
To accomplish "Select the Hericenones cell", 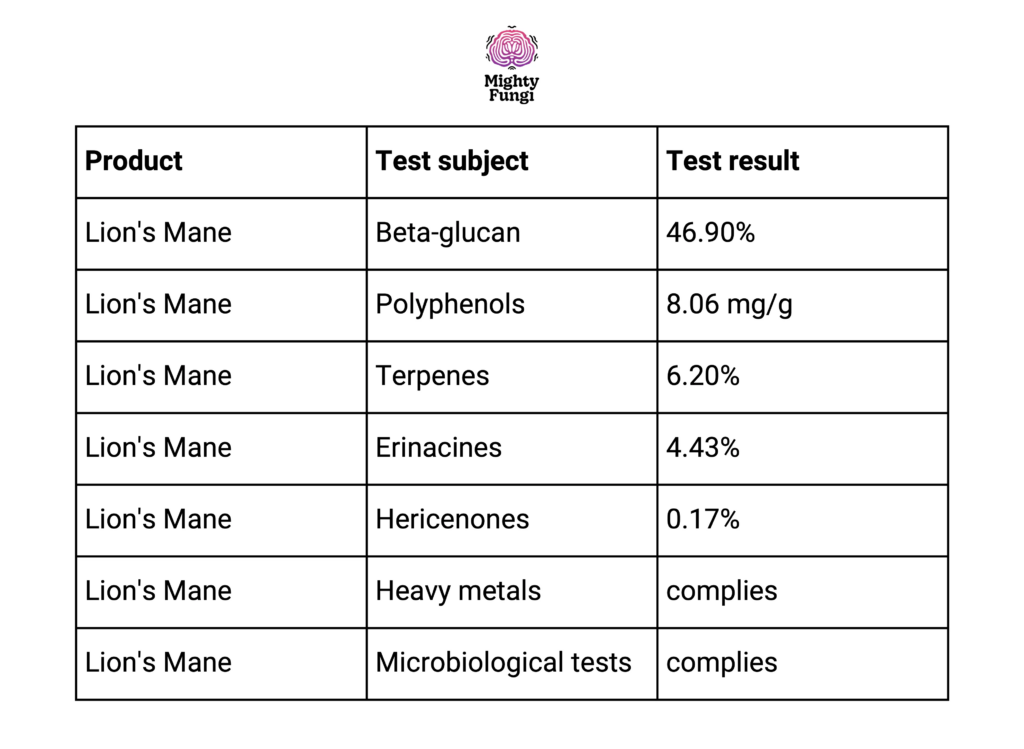I will tap(512, 520).
